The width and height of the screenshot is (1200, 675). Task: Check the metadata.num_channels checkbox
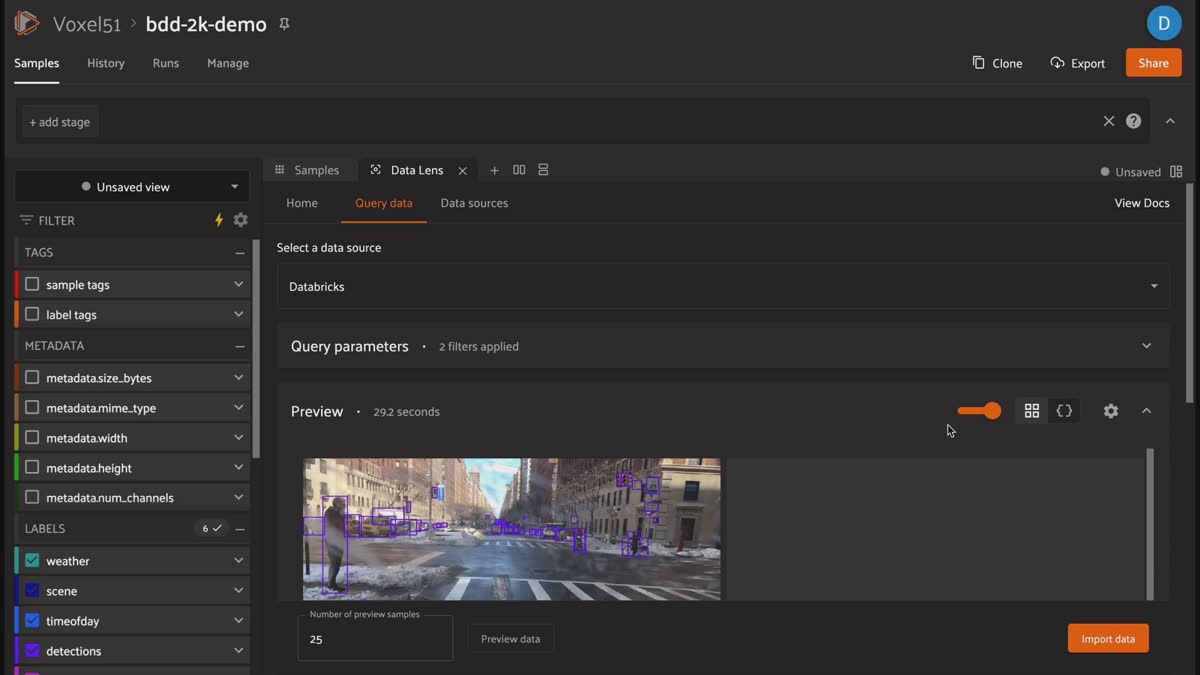tap(32, 497)
